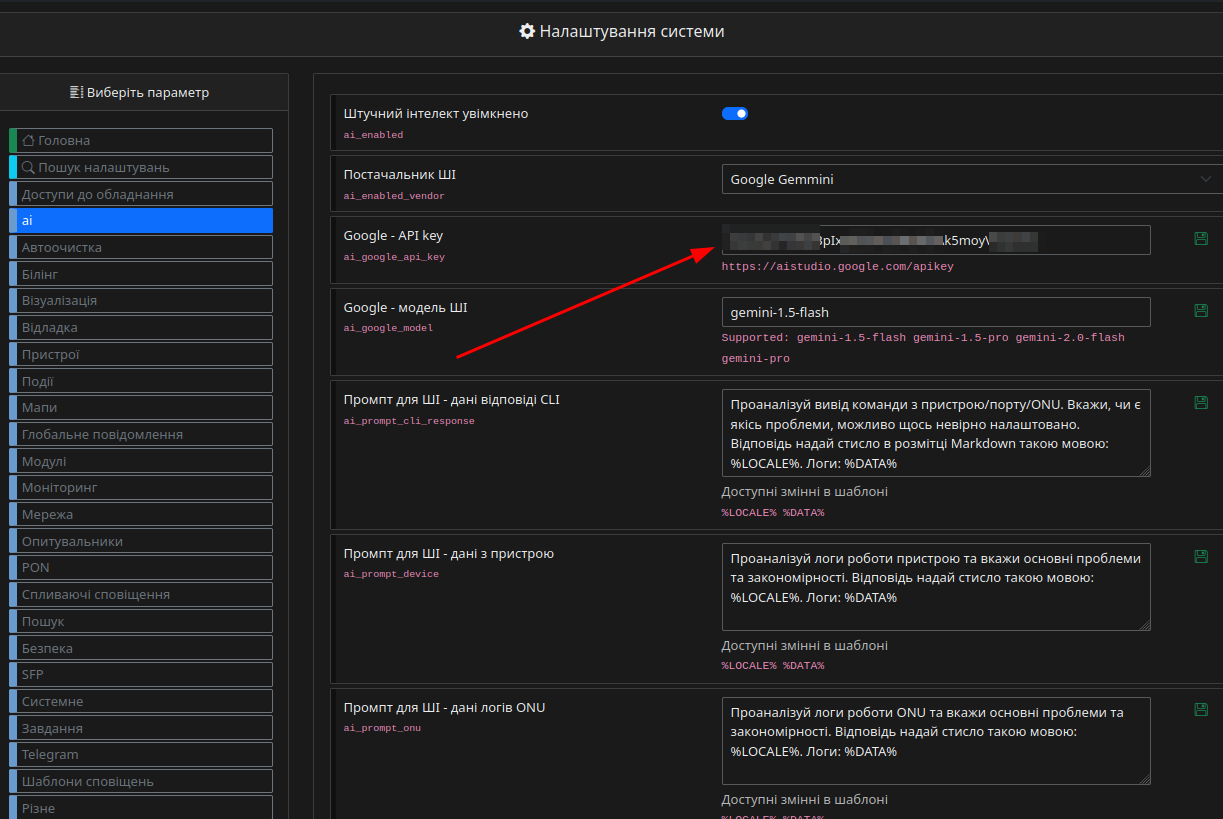This screenshot has height=819, width=1223.
Task: Click the ai_prompt_cli_response label
Action: (409, 421)
